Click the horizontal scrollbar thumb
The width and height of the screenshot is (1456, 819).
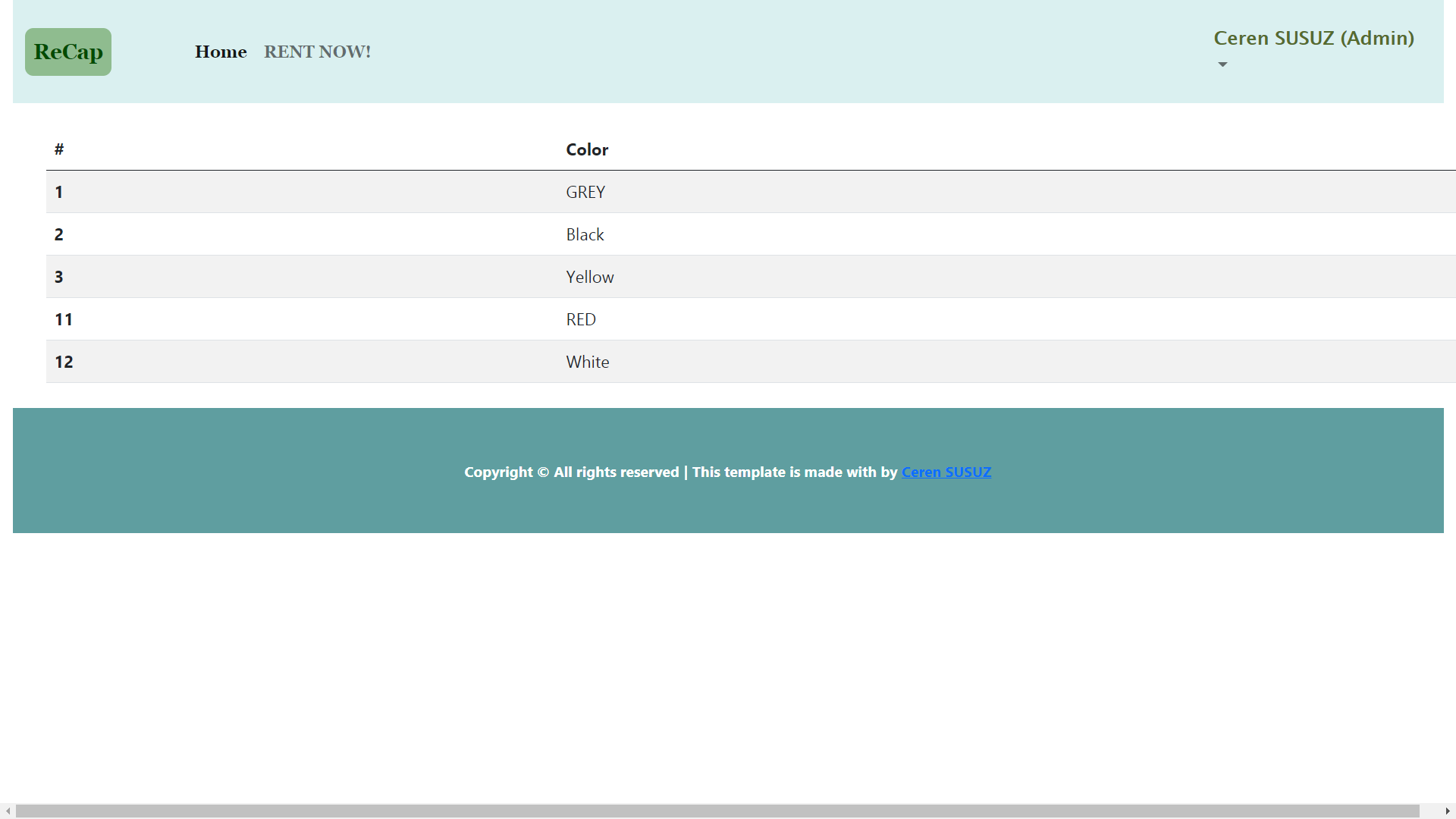point(717,811)
